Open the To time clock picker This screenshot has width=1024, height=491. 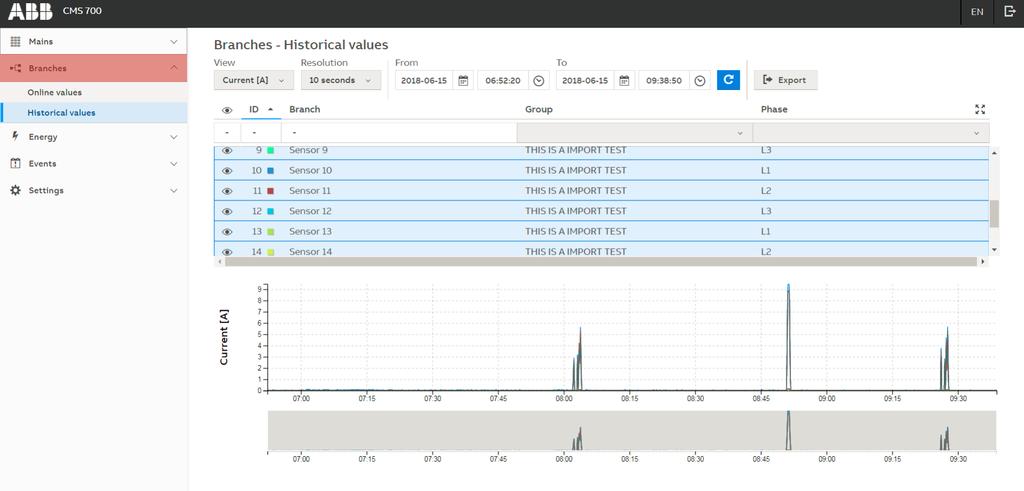pos(700,80)
